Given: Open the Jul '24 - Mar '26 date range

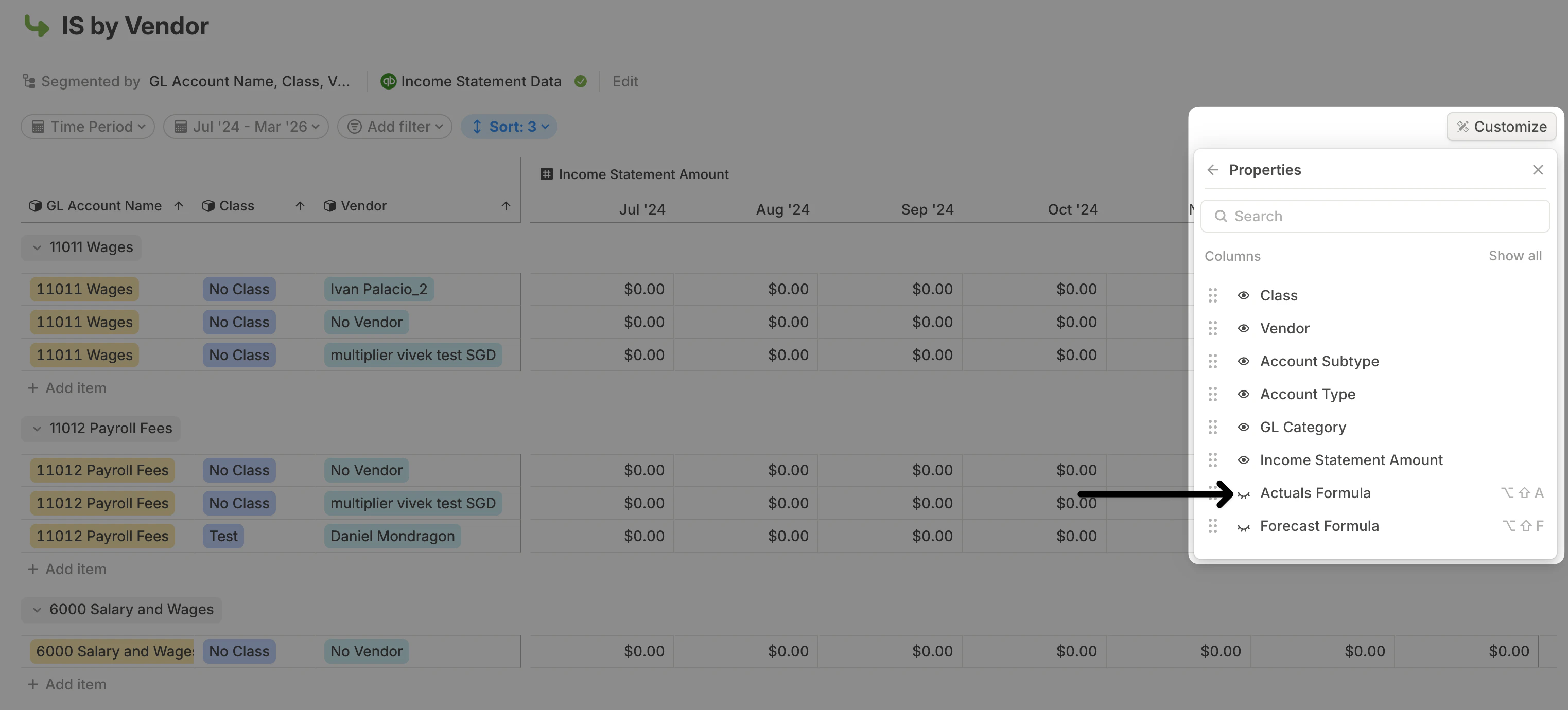Looking at the screenshot, I should click(246, 127).
